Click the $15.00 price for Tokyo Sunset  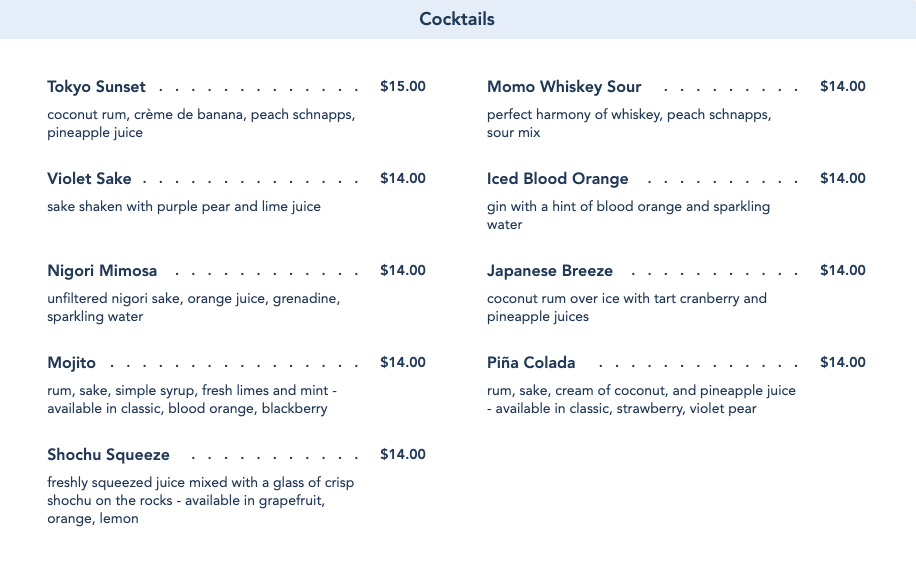coord(402,87)
